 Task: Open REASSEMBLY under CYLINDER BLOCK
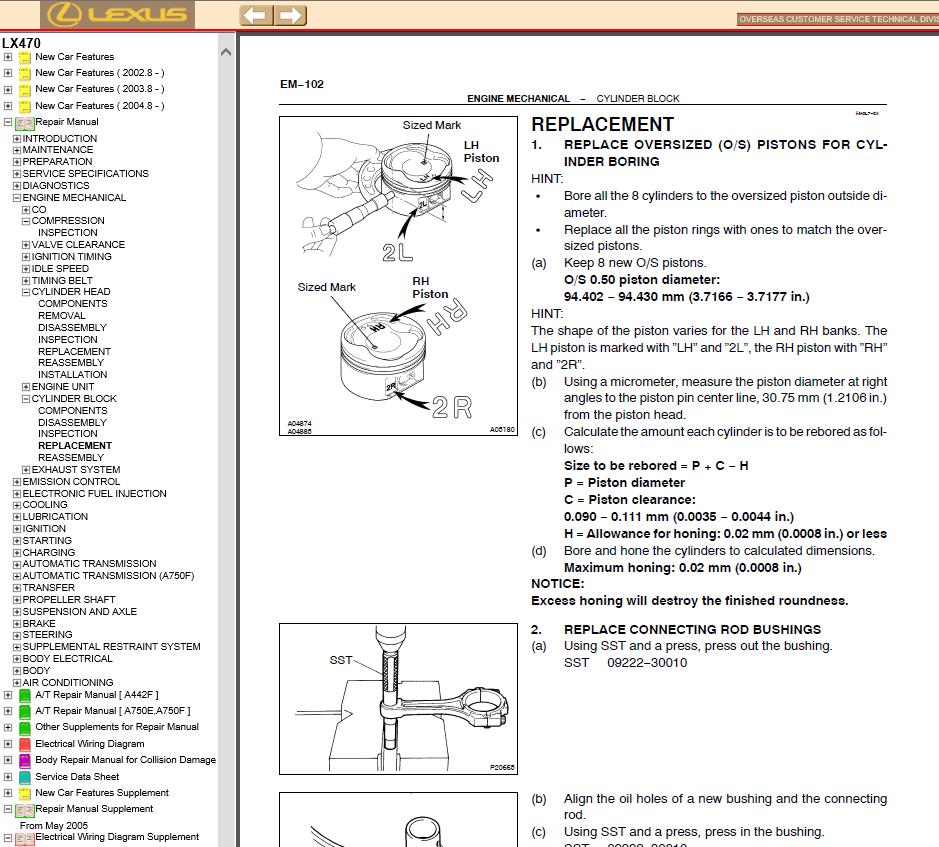[71, 458]
